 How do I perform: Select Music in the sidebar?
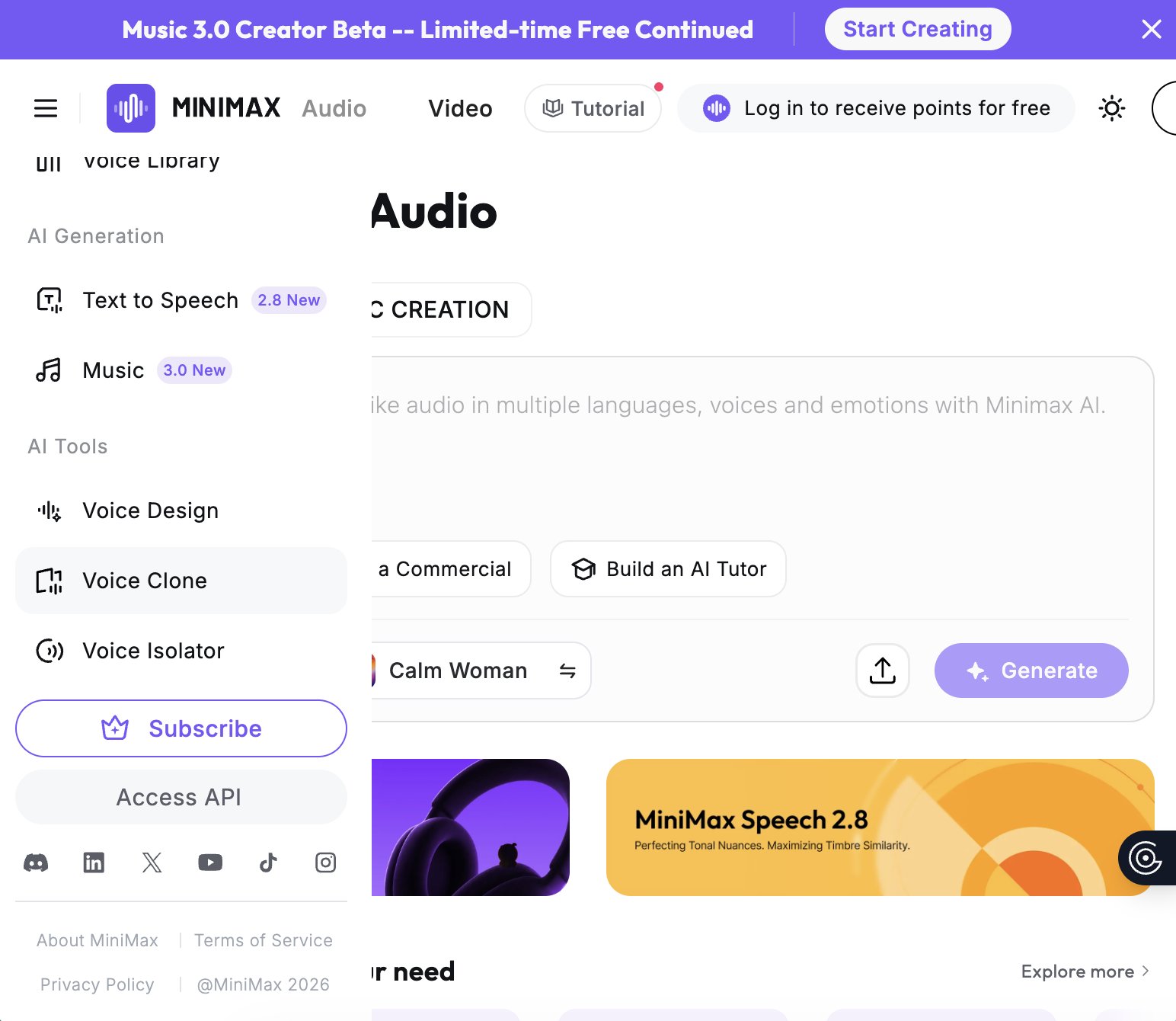point(181,370)
